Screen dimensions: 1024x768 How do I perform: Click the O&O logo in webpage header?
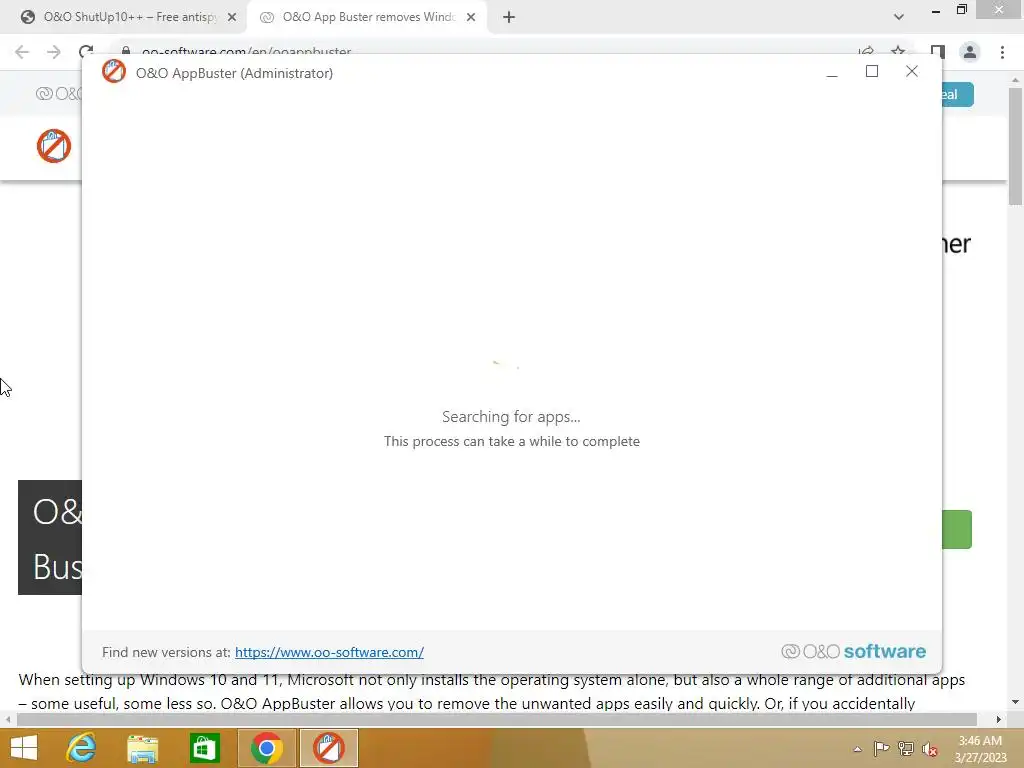pos(59,94)
